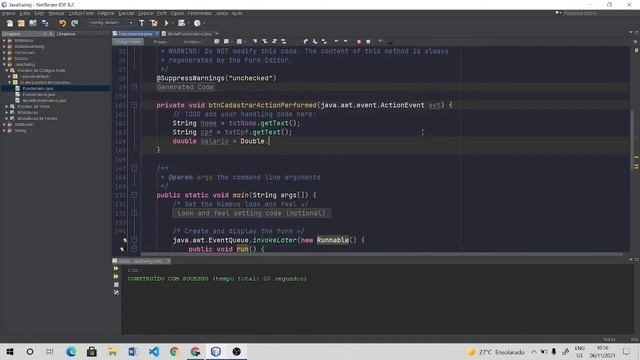Click the New File toolbar icon

(x=10, y=23)
